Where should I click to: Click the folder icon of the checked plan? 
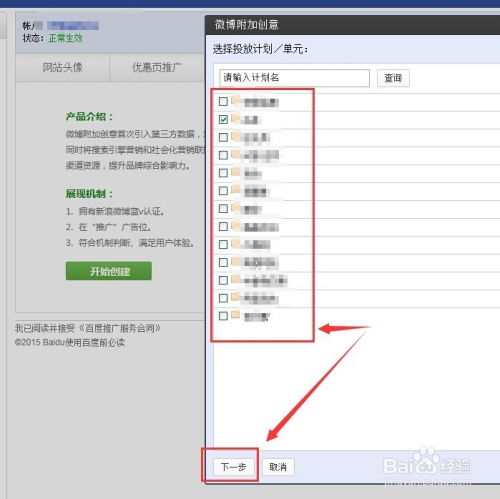coord(236,118)
